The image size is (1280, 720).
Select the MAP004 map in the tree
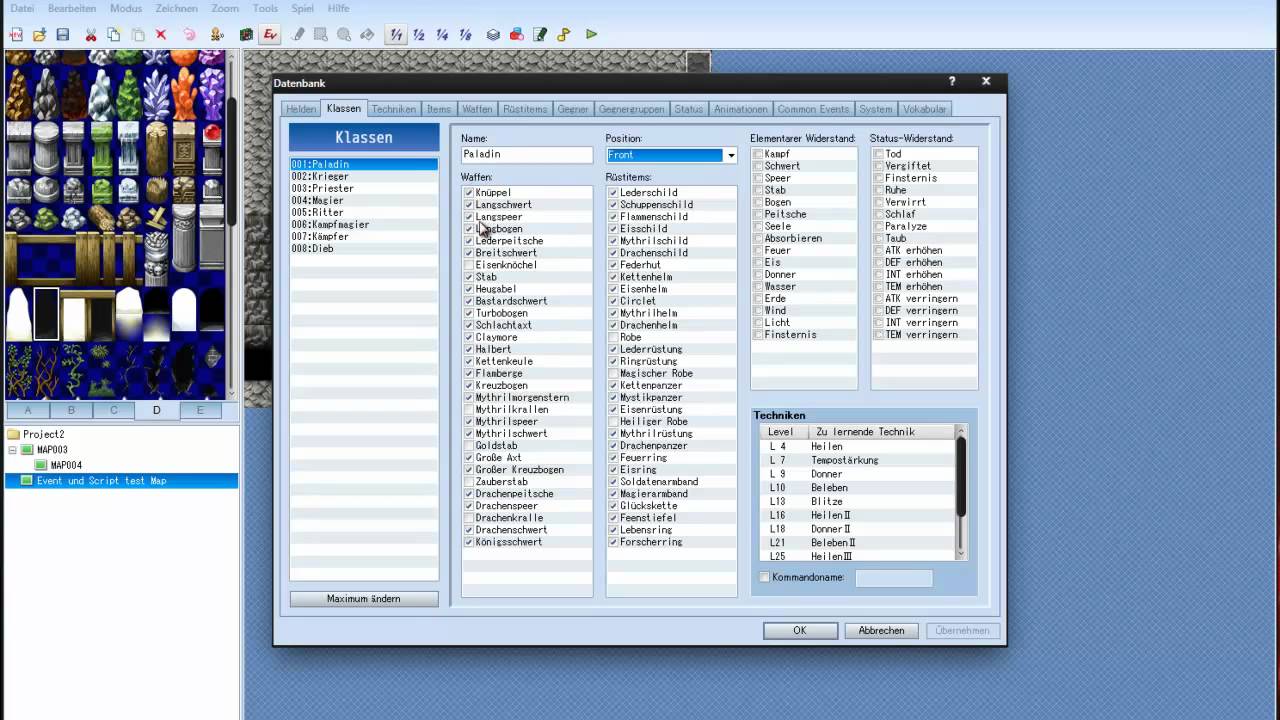(x=66, y=465)
